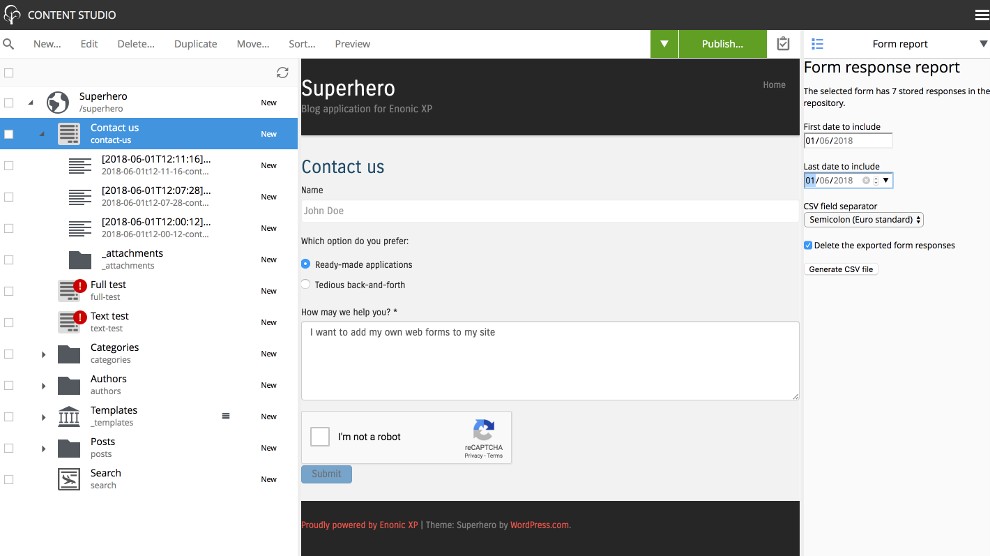
Task: Click the Categories folder icon
Action: tap(69, 354)
